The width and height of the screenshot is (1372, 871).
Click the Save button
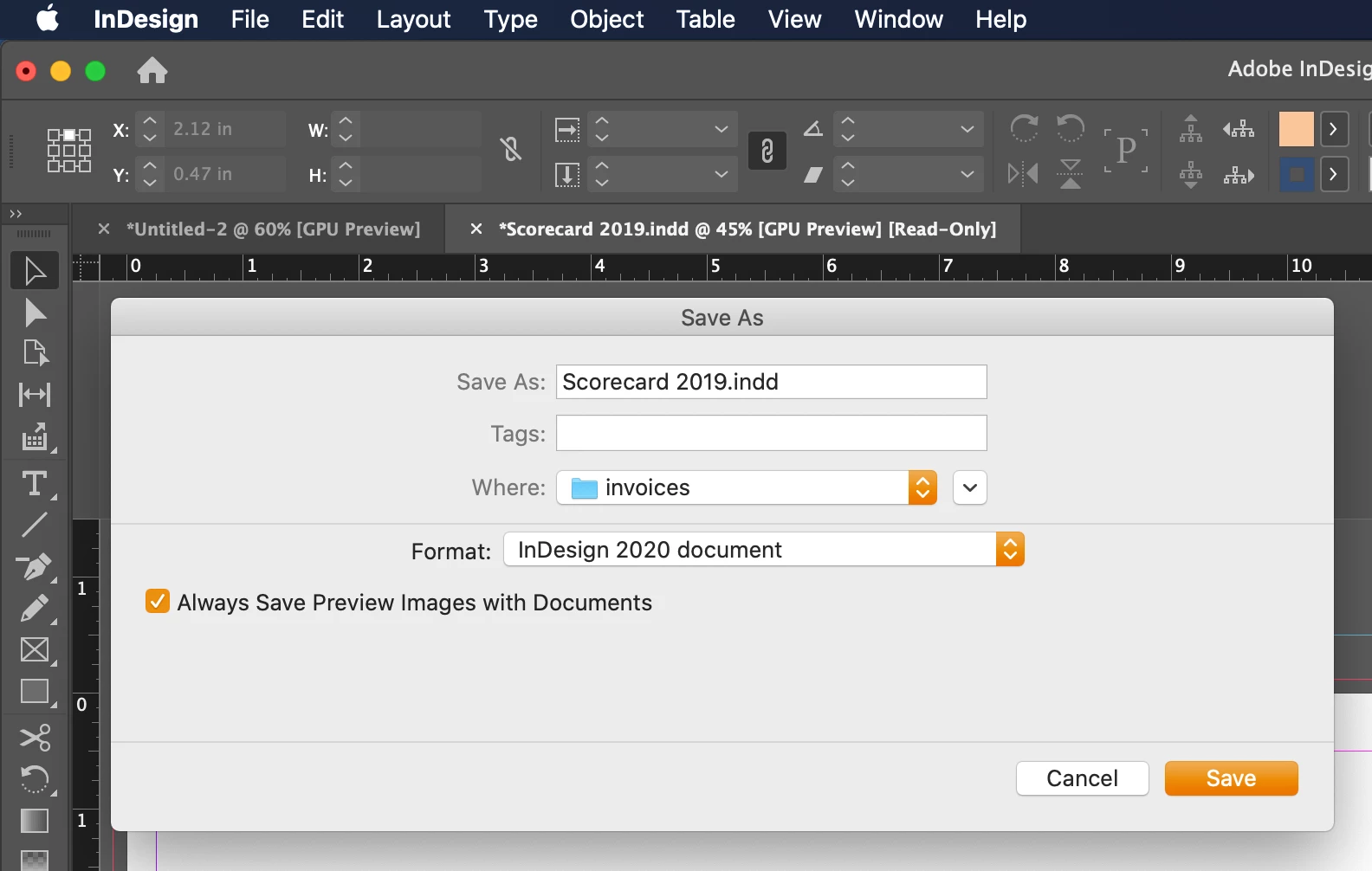[1231, 778]
